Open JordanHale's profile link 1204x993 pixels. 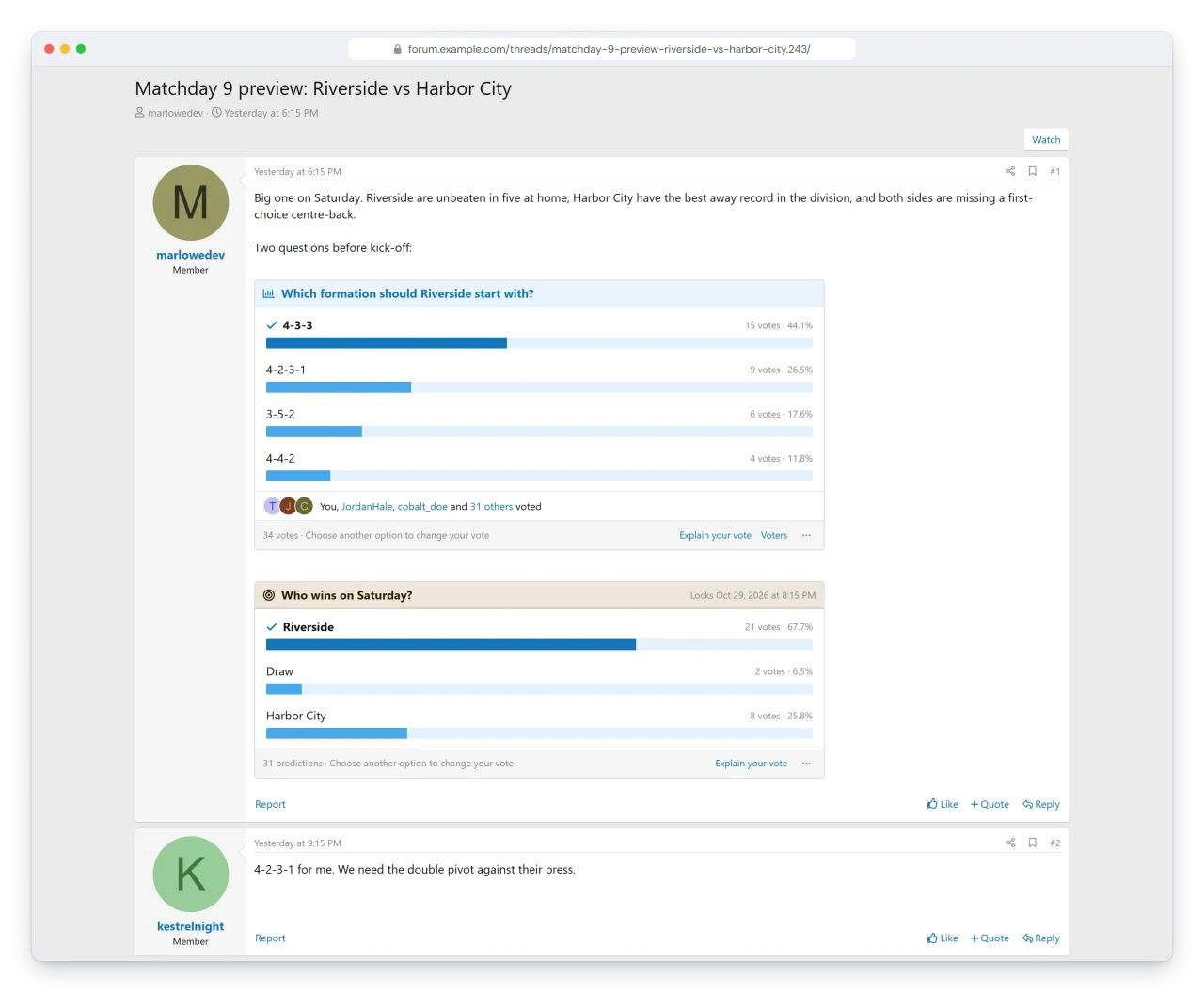[x=367, y=506]
